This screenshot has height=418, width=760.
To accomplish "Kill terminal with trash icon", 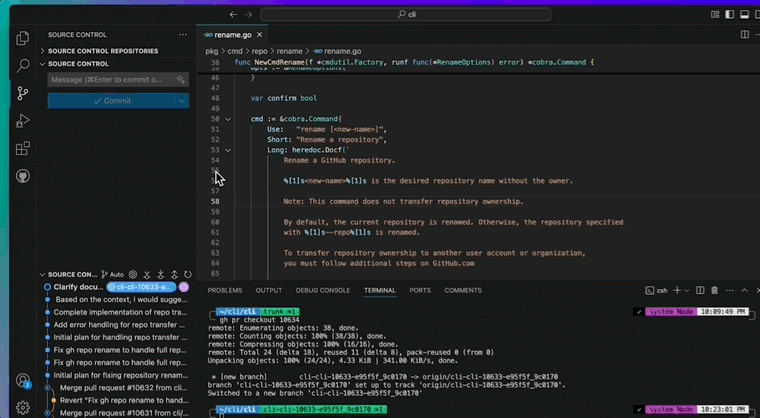I will (714, 290).
